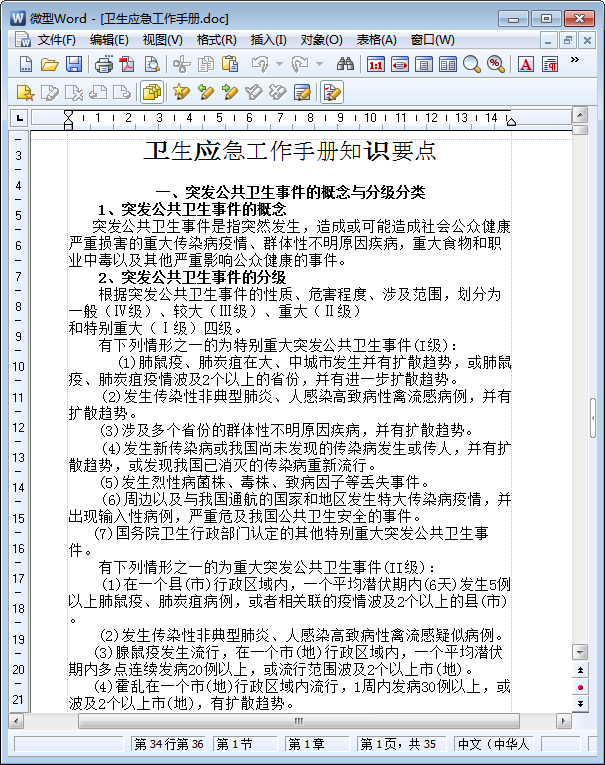This screenshot has height=765, width=605.
Task: Restore the inner document window button
Action: [x=567, y=40]
